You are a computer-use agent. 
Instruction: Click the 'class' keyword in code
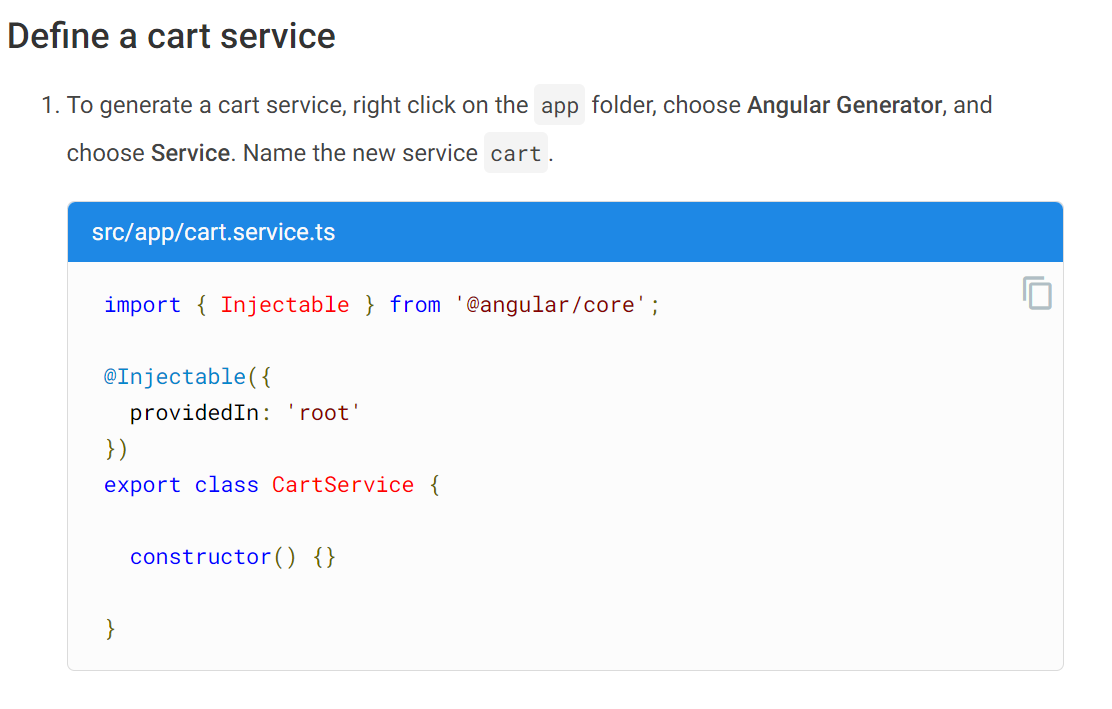click(226, 485)
